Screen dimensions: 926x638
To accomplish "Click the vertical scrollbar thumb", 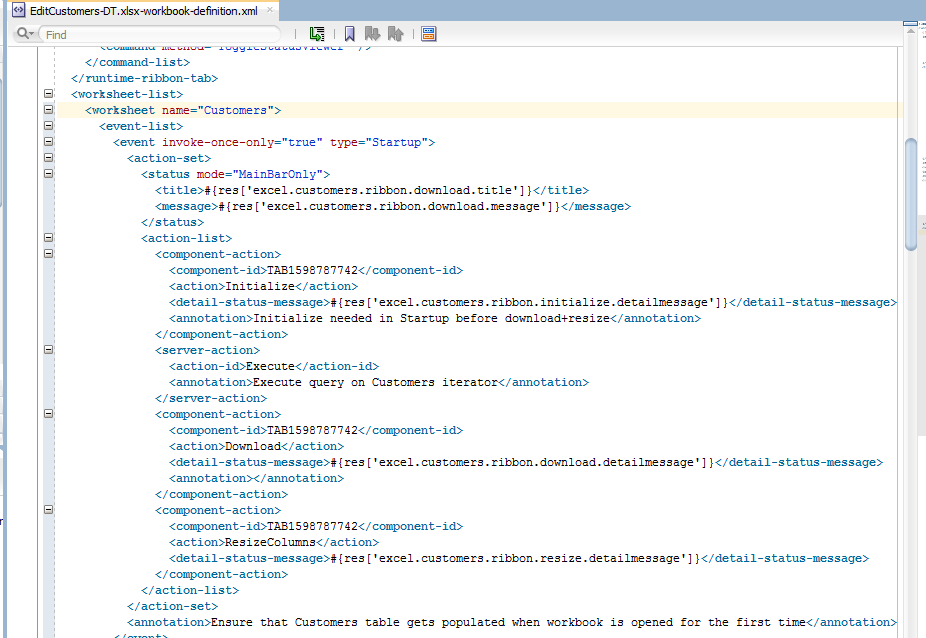I will [x=911, y=194].
